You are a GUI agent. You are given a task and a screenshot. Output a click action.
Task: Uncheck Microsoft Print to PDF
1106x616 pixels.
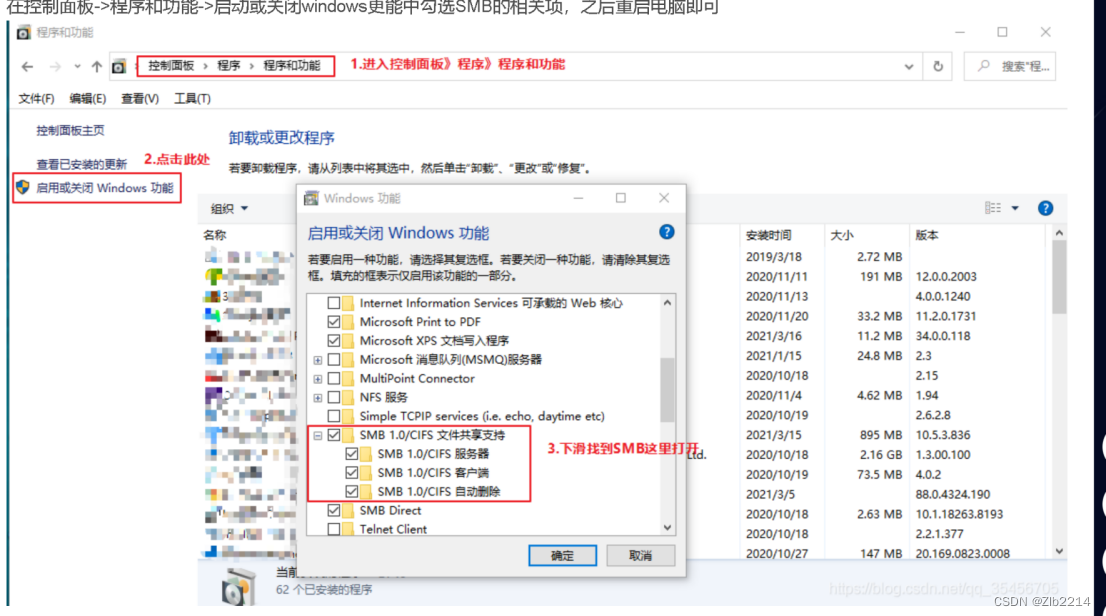[334, 322]
